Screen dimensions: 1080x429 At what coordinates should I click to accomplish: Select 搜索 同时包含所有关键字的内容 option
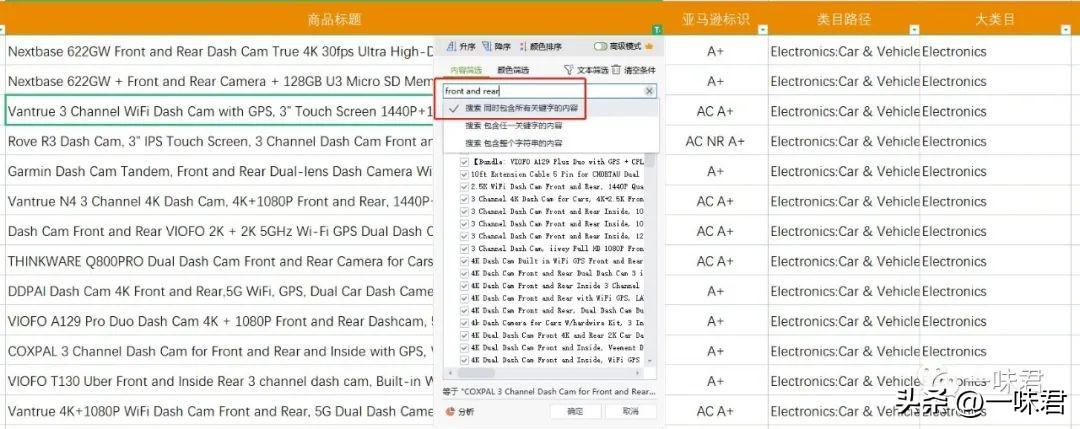[550, 109]
